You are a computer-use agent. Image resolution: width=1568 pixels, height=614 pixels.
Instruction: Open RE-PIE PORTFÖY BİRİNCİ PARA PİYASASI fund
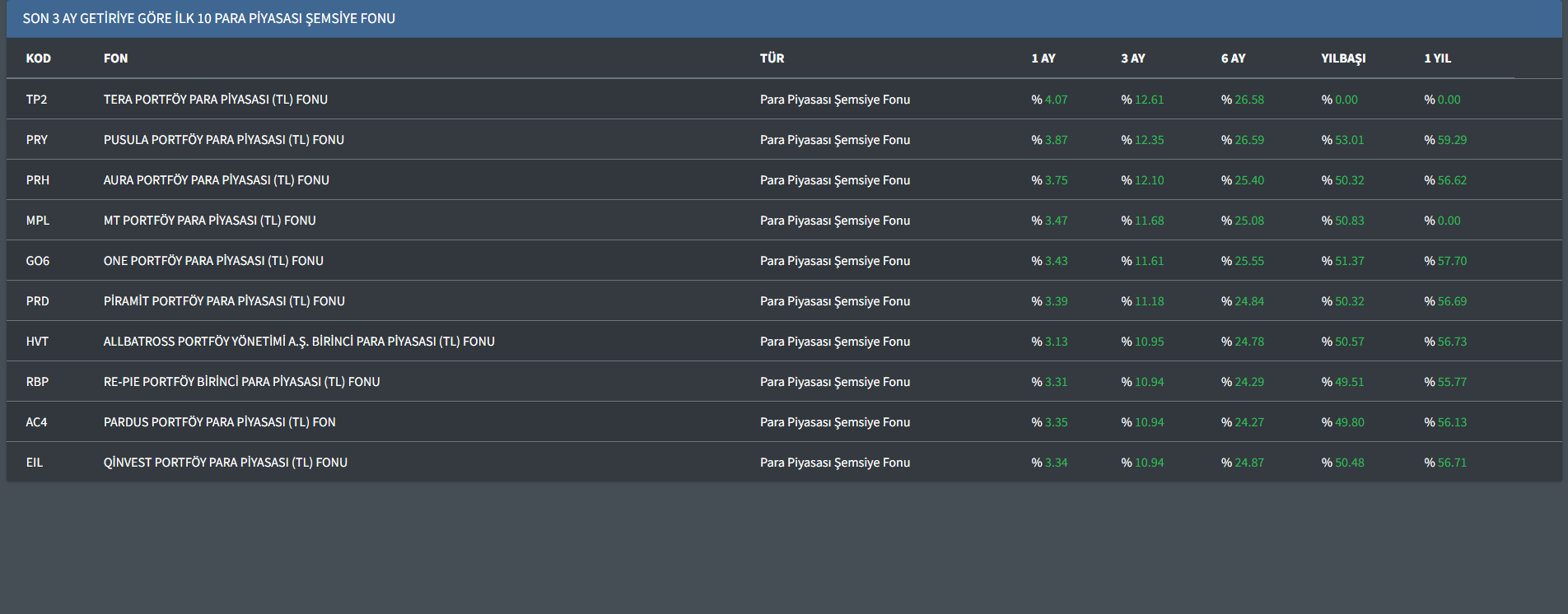click(241, 382)
